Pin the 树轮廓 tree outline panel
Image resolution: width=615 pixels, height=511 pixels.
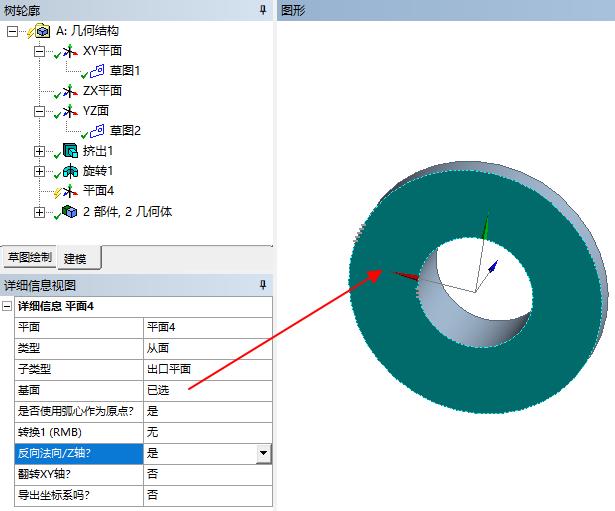(263, 10)
